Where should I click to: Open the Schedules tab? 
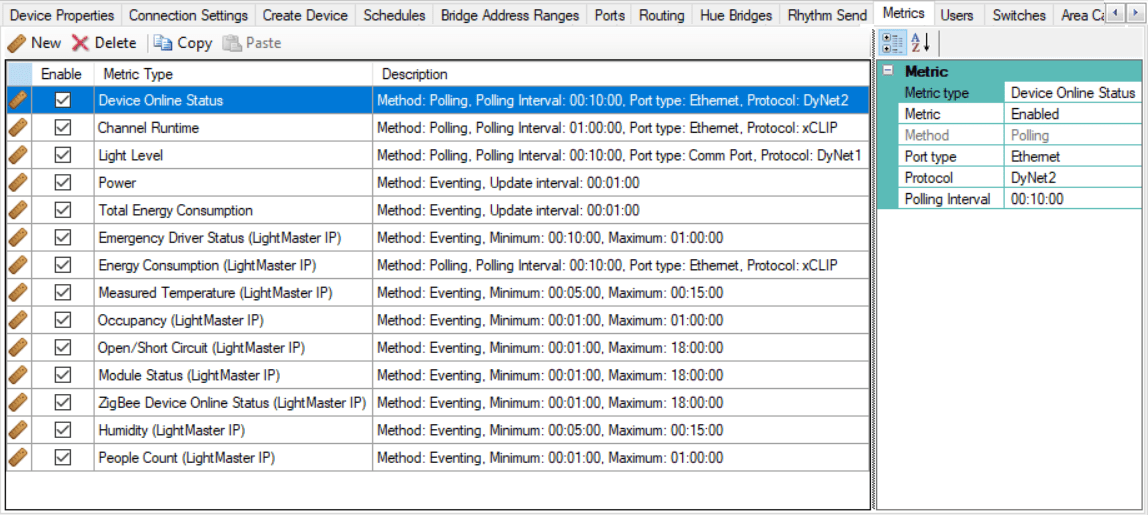point(394,15)
